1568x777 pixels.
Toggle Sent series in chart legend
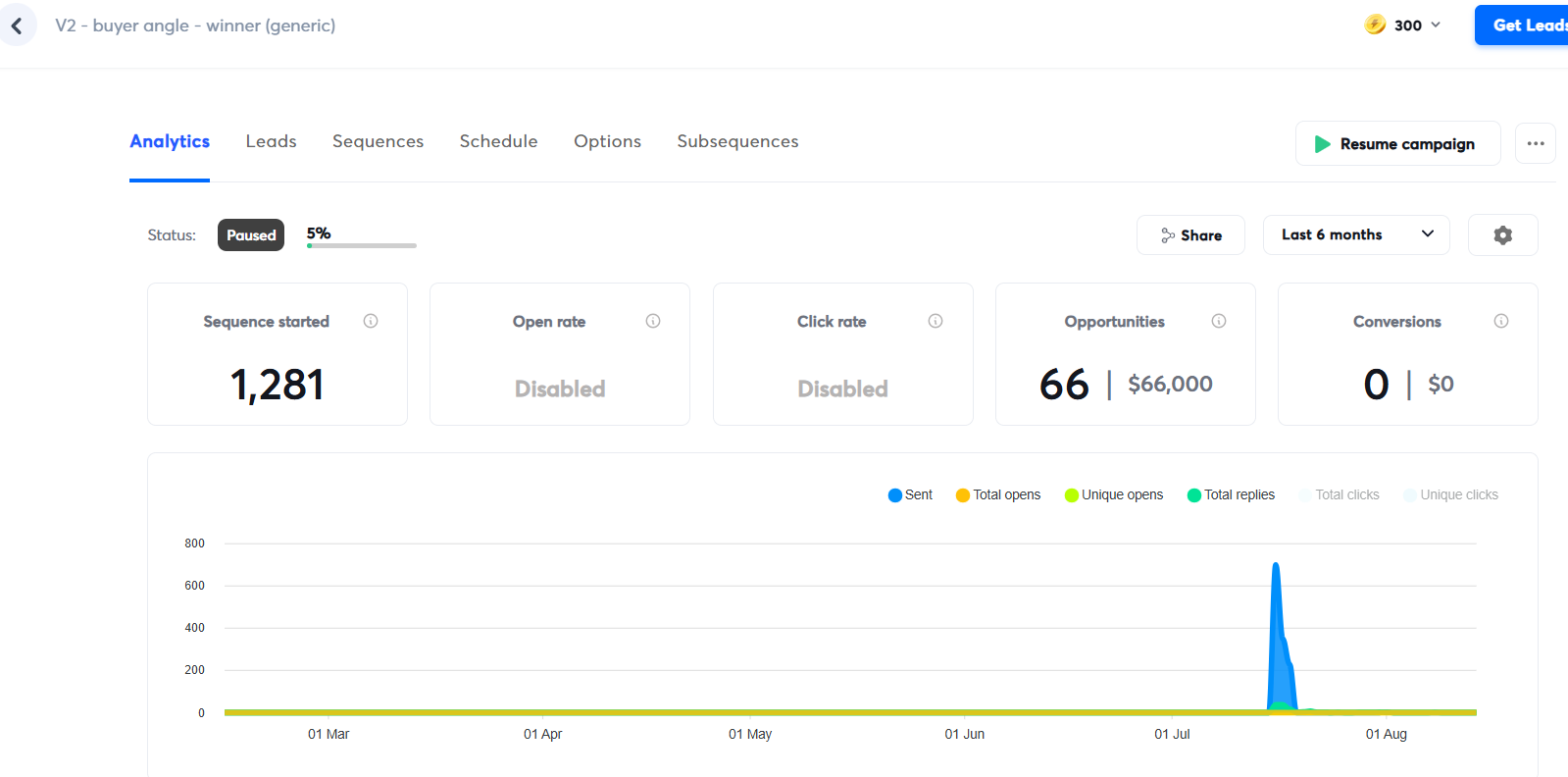[910, 495]
